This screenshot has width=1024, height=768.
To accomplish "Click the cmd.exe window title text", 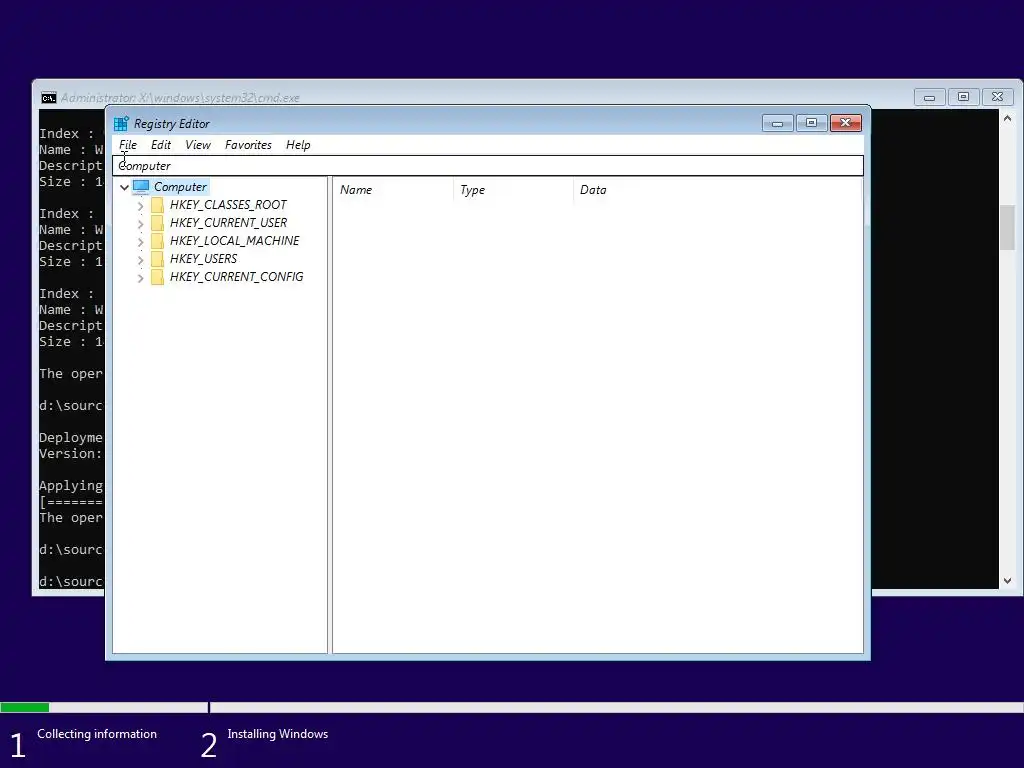I will (180, 98).
